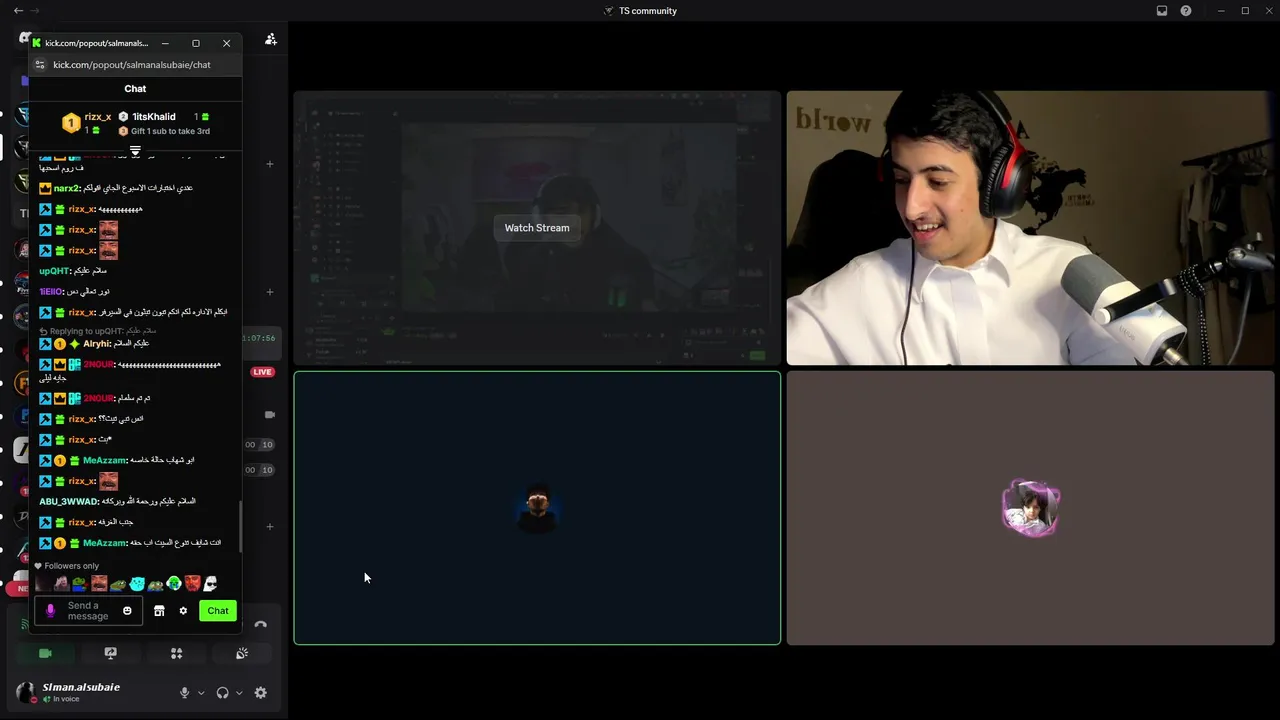Open the Activities launcher icon
Image resolution: width=1280 pixels, height=720 pixels.
click(176, 653)
